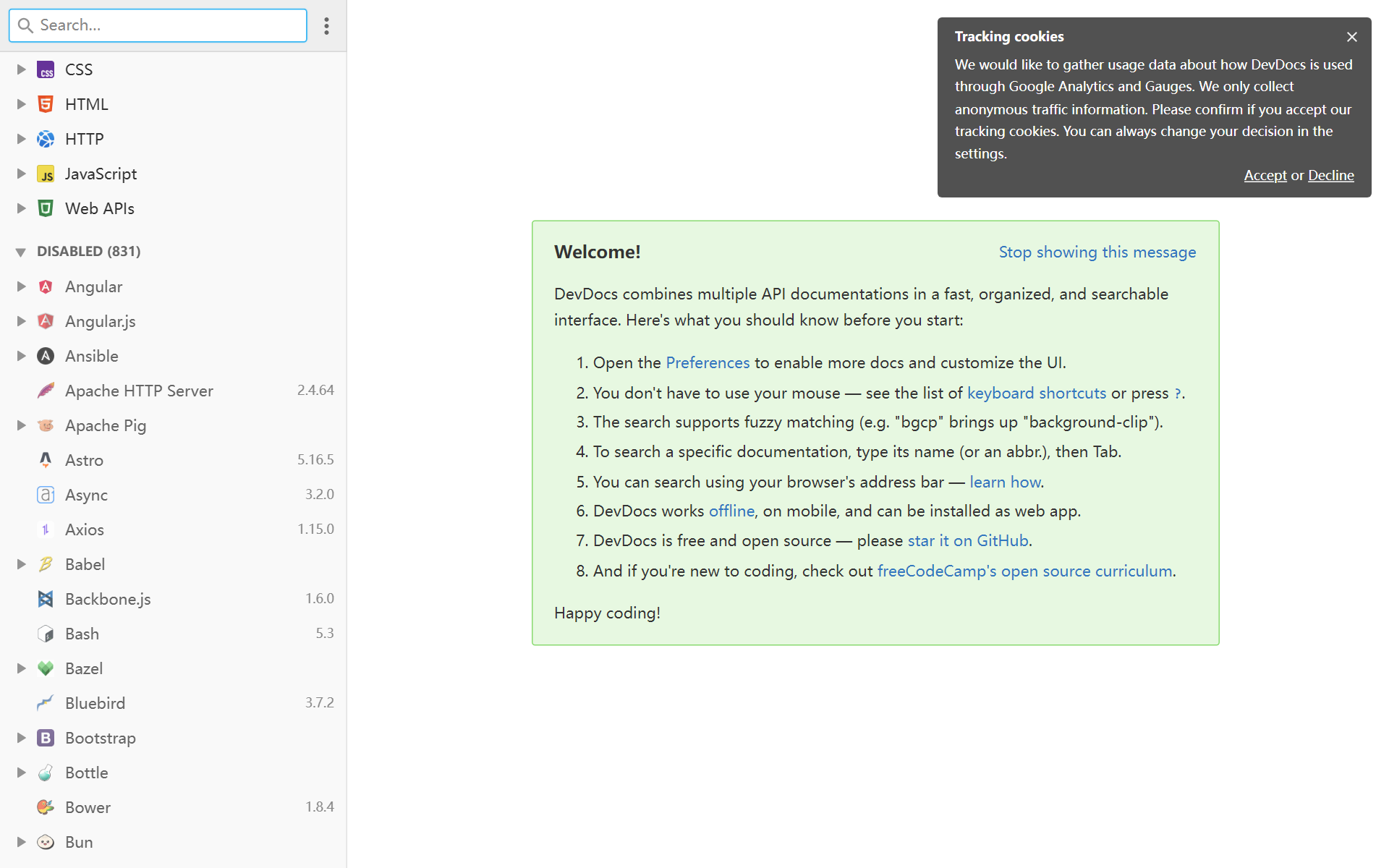The width and height of the screenshot is (1389, 868).
Task: Click the Bun logo icon
Action: pos(46,842)
